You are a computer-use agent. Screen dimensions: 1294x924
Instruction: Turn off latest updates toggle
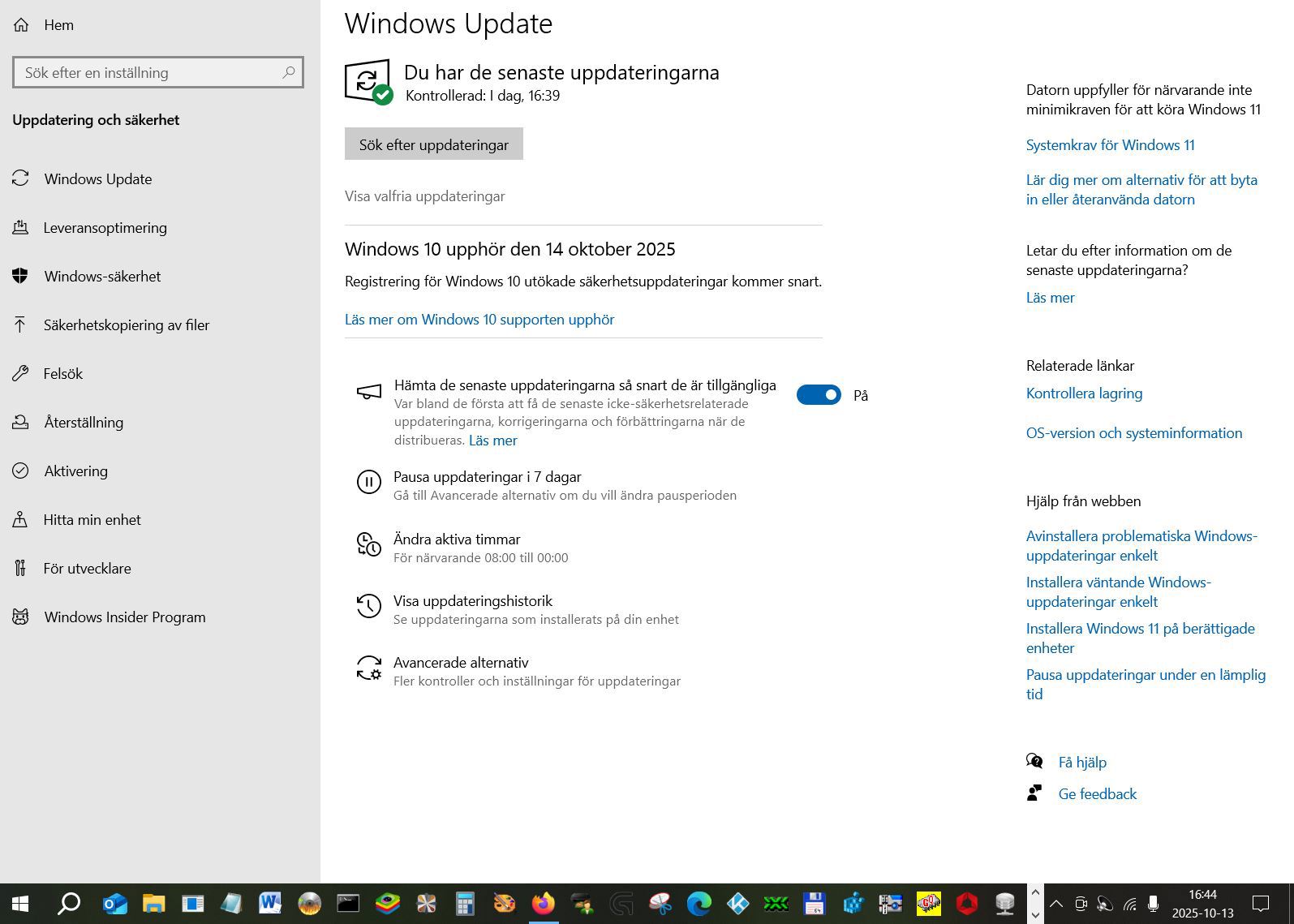tap(819, 395)
